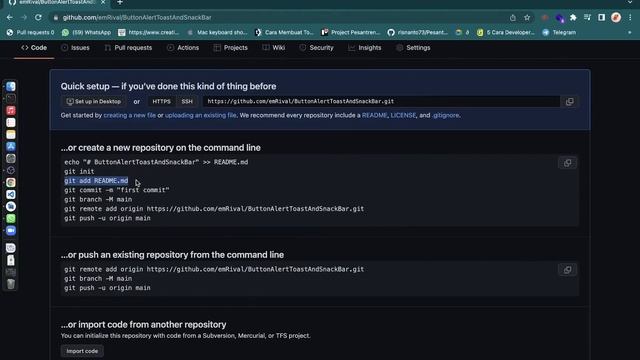
Task: Open Chrome's three-dot menu
Action: point(630,18)
